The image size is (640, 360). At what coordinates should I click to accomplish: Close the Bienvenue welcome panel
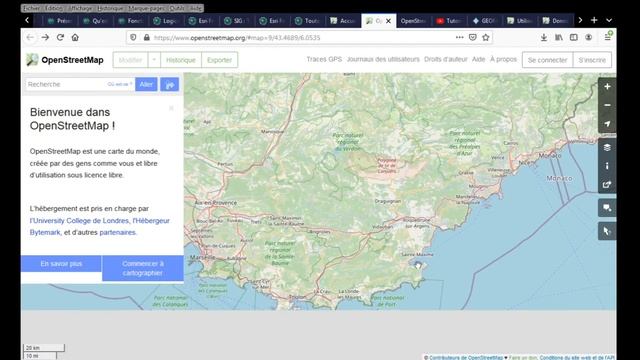pos(171,108)
